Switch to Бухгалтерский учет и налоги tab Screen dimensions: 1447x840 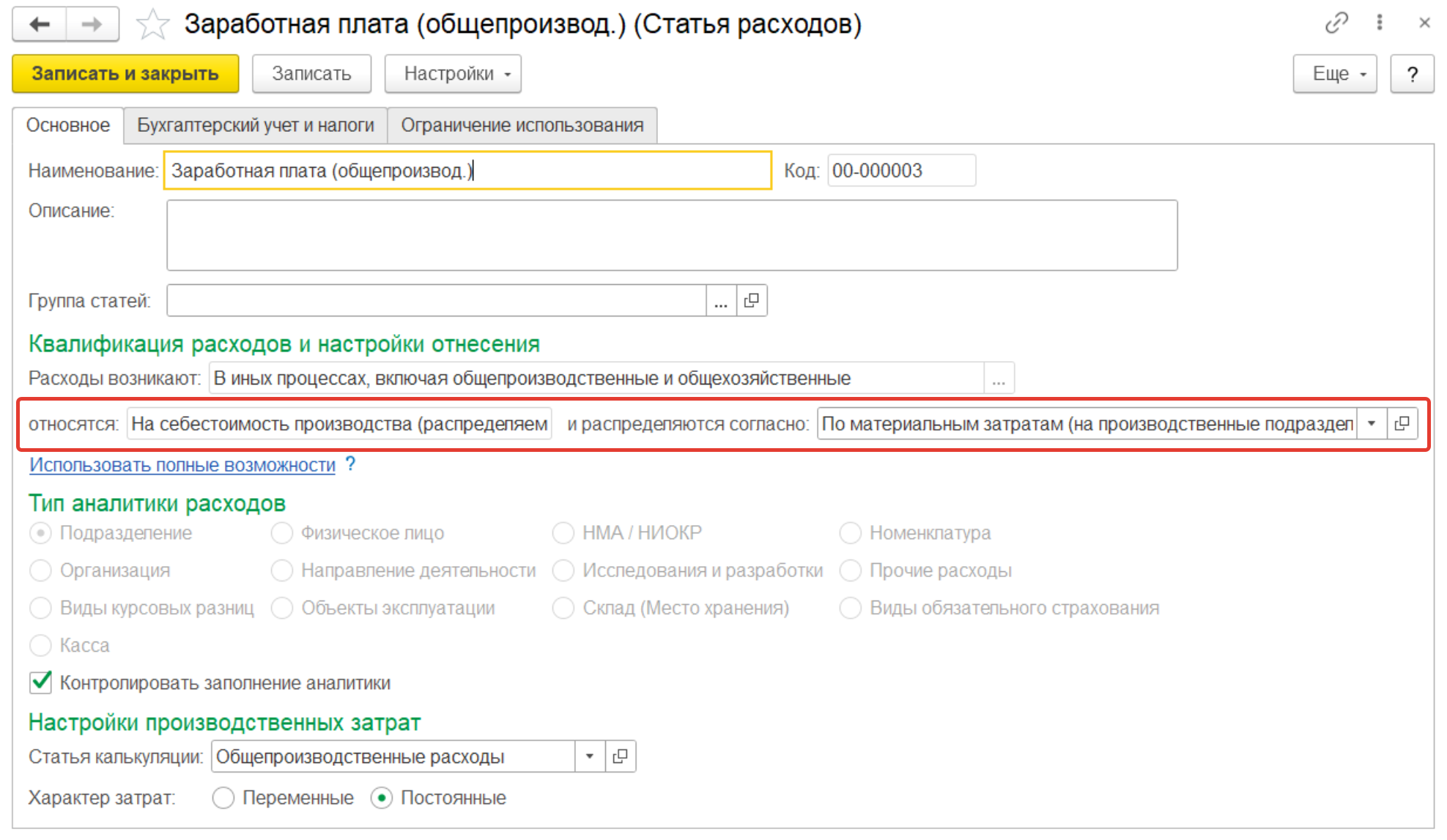coord(255,125)
